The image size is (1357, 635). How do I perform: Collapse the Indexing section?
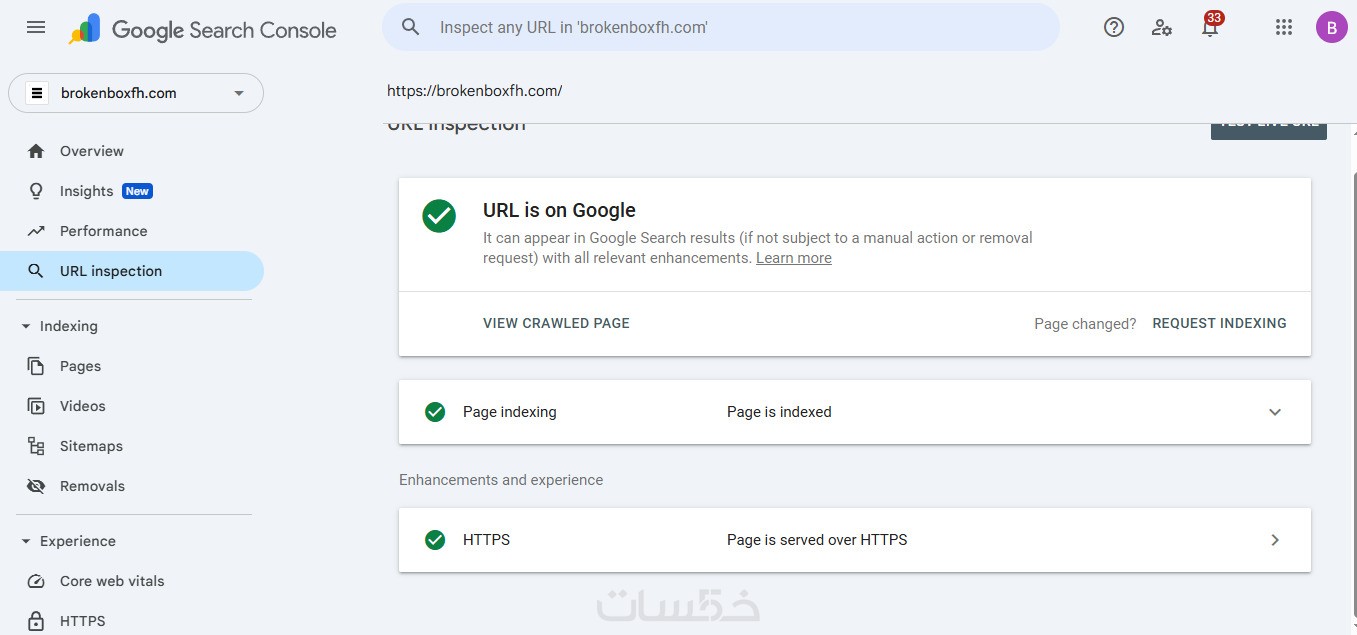(x=26, y=326)
